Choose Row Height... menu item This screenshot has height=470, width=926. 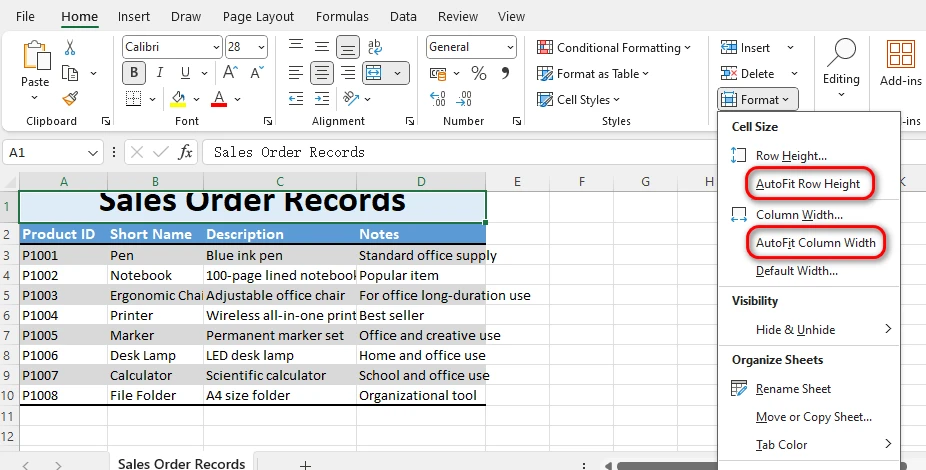tap(791, 156)
